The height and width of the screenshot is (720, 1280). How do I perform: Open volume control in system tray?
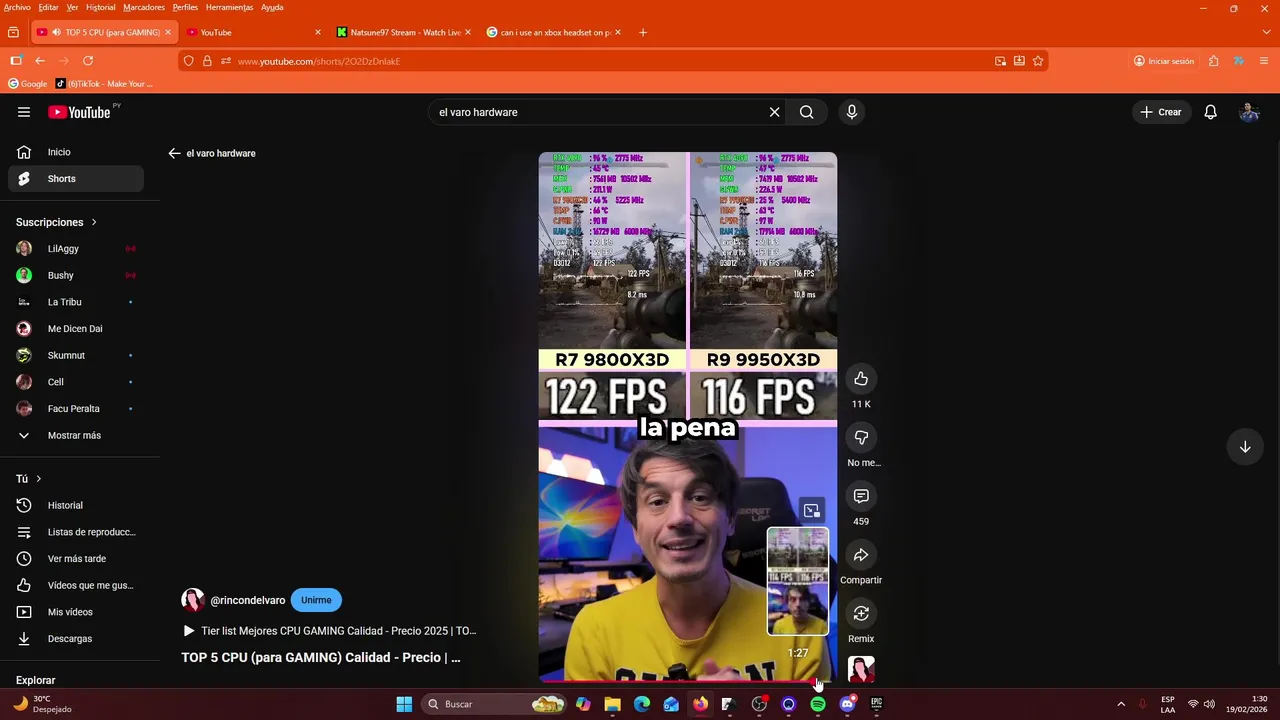point(1209,704)
